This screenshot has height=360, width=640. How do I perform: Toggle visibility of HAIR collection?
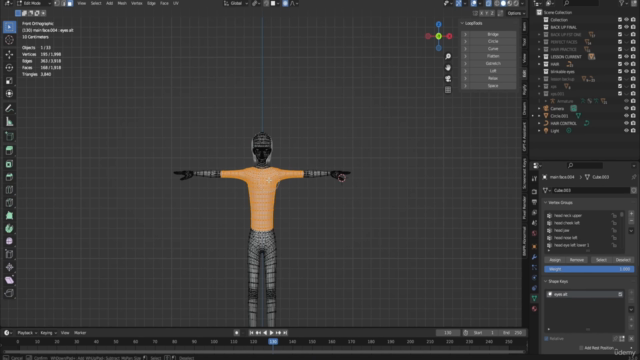[x=626, y=64]
